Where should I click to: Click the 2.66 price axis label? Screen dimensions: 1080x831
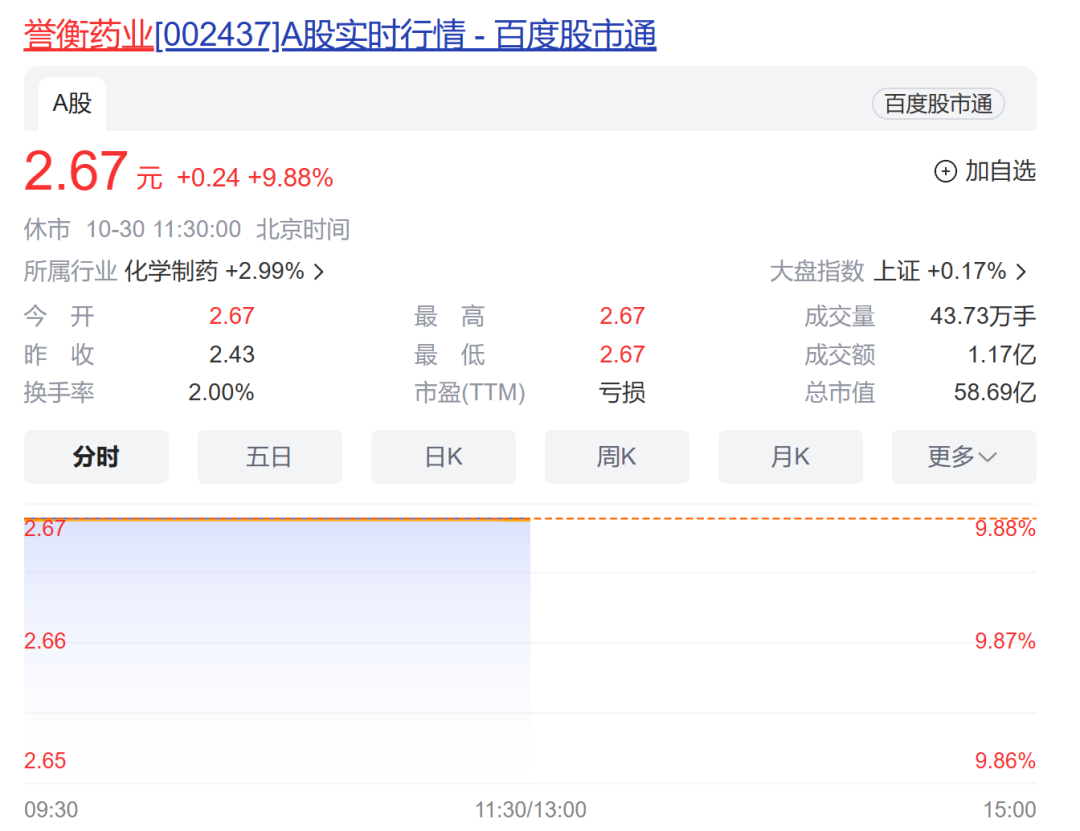[45, 642]
